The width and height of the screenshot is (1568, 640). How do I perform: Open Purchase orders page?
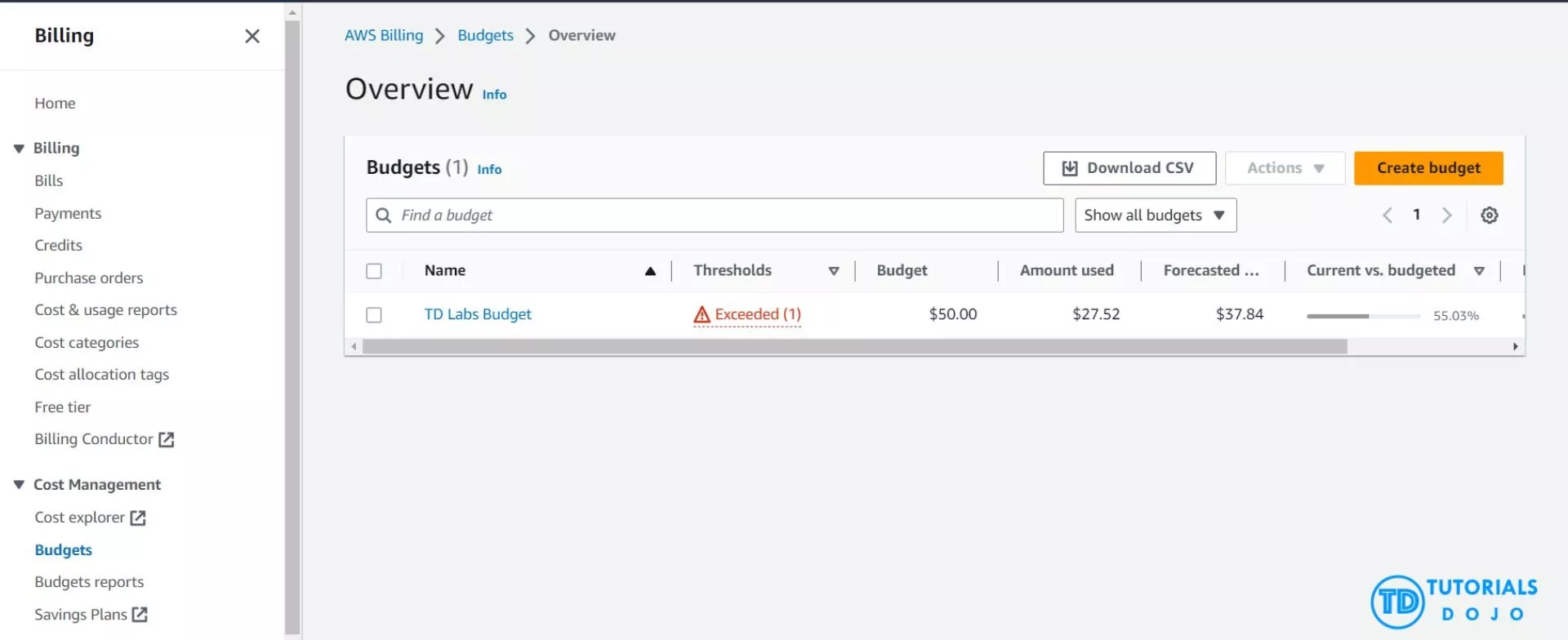(88, 278)
